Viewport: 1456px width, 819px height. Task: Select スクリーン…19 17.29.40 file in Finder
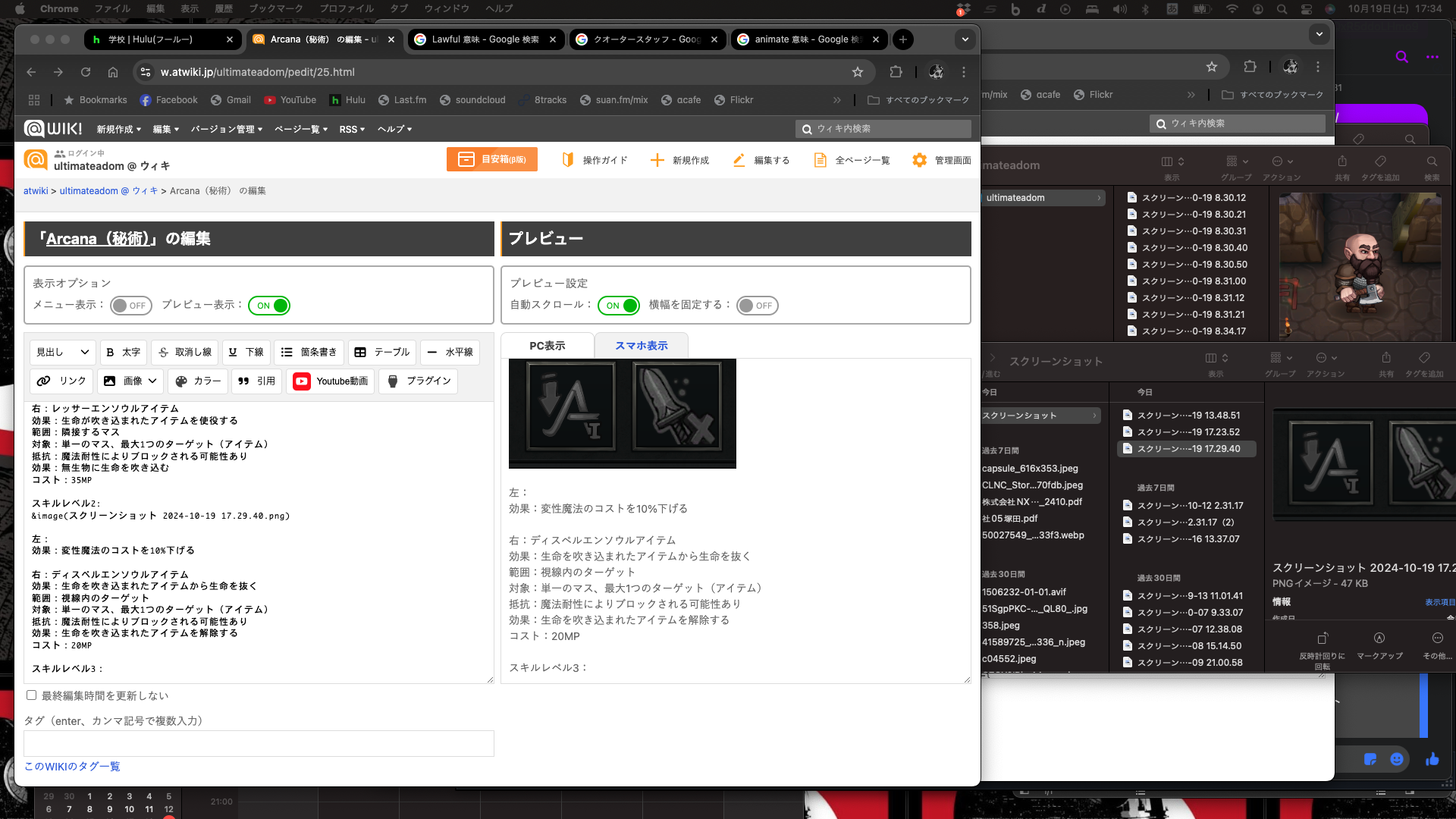coord(1187,449)
